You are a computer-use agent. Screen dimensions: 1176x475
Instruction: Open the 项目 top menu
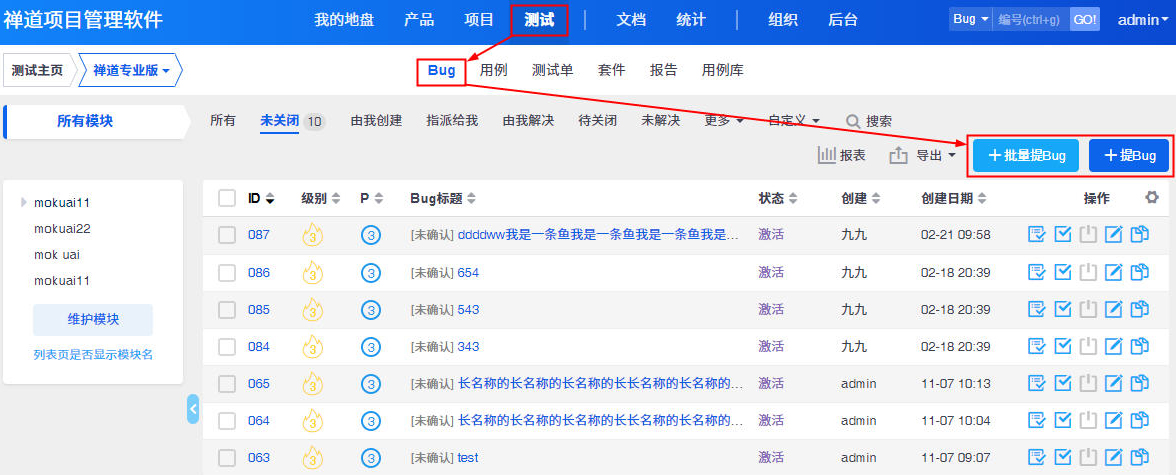pos(479,20)
